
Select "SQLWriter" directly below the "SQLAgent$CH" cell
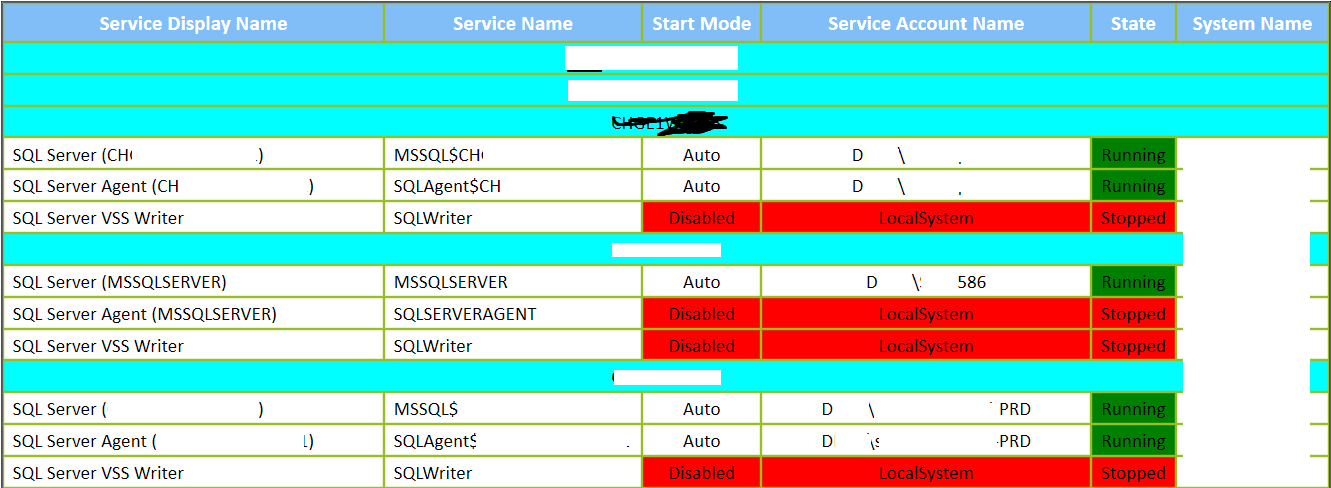[513, 218]
